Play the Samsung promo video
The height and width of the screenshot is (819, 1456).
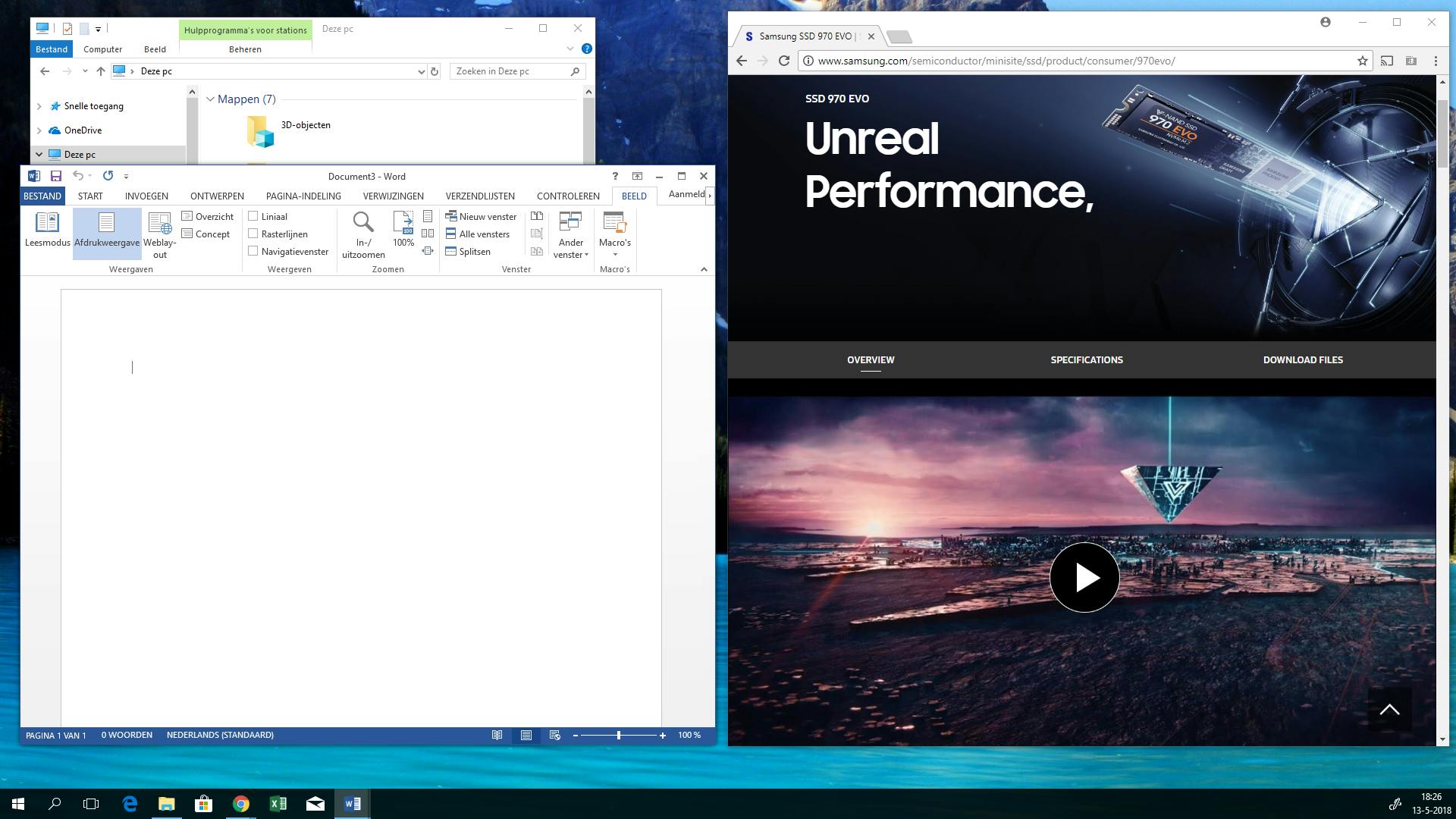point(1084,577)
